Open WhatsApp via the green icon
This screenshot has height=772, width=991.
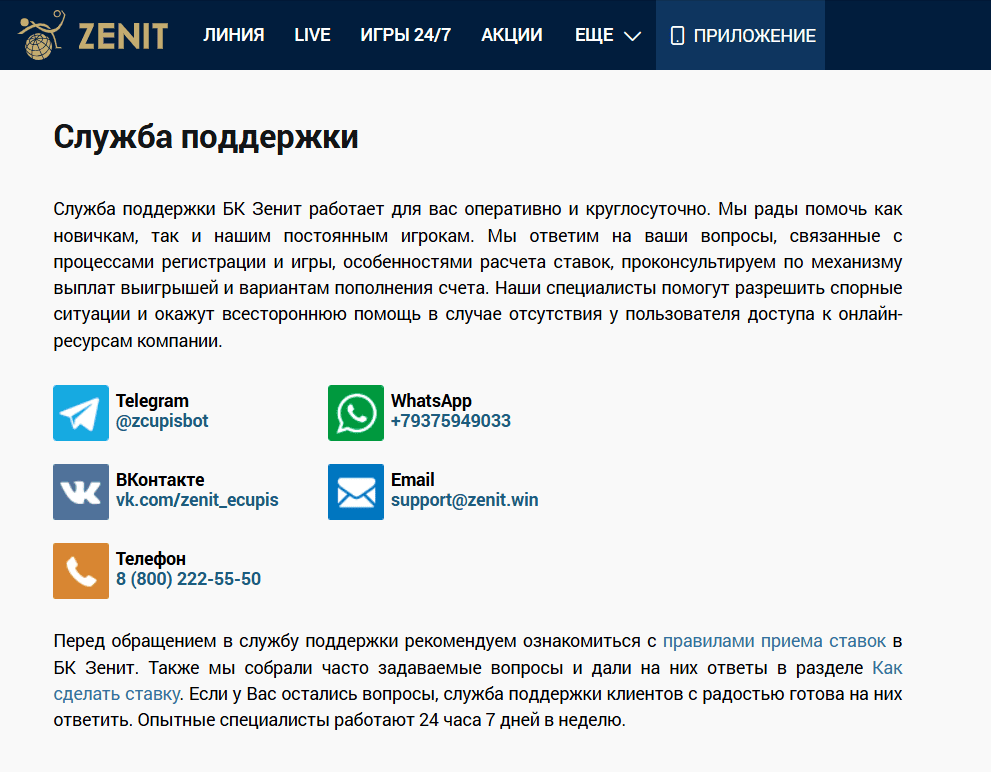coord(355,412)
